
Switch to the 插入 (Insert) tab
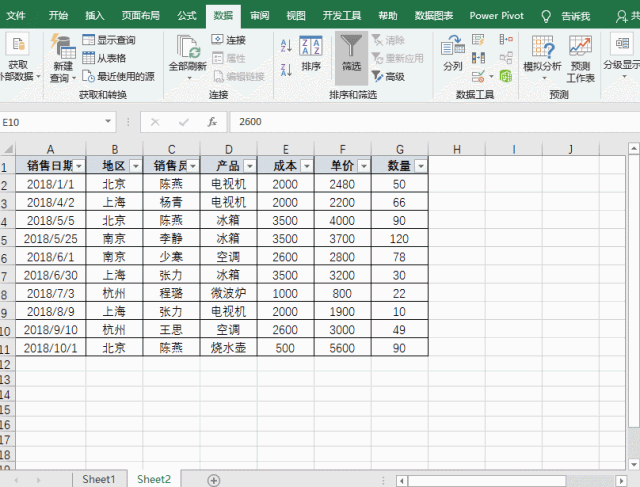click(94, 16)
